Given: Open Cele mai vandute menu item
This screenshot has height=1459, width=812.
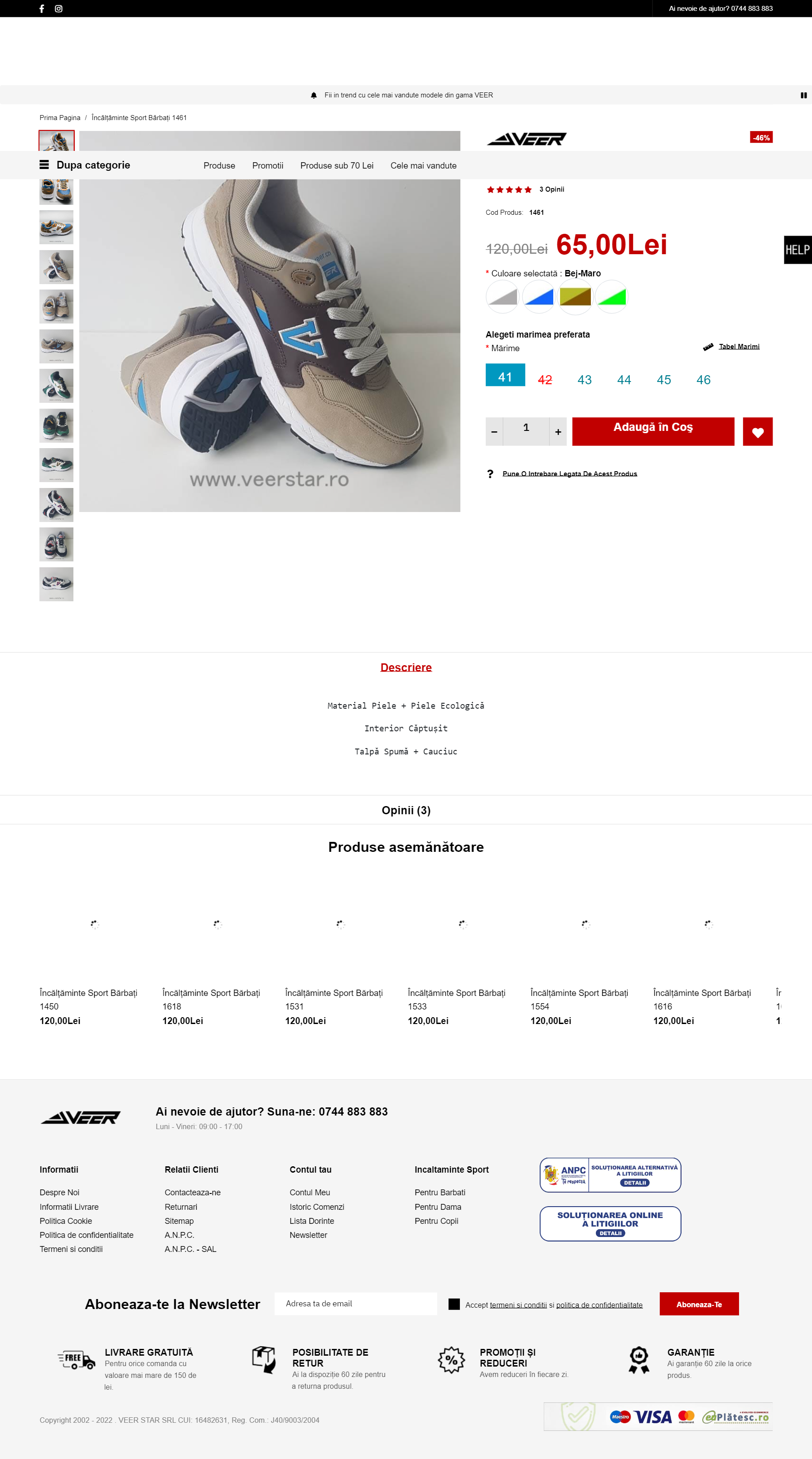Looking at the screenshot, I should click(x=423, y=165).
